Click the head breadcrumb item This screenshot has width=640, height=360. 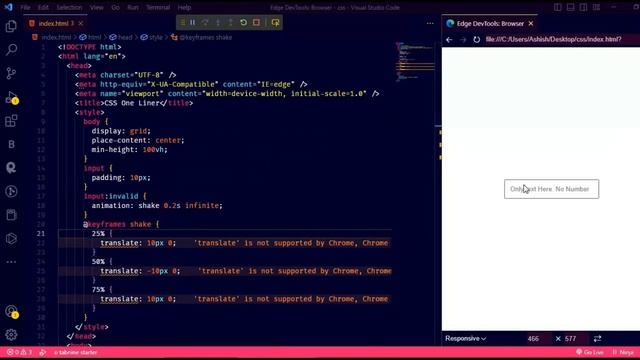121,37
